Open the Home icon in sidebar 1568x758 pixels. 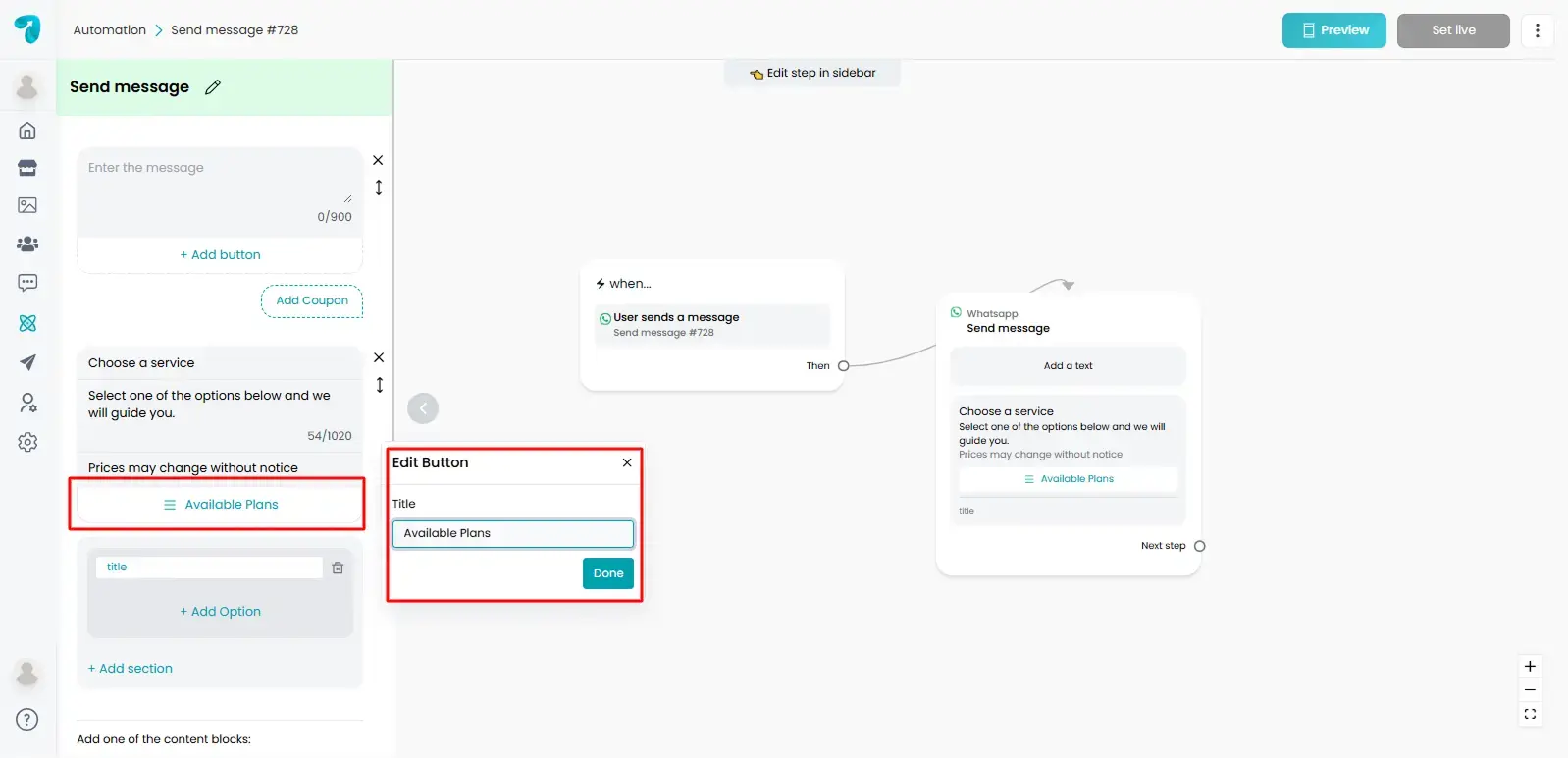click(x=27, y=131)
